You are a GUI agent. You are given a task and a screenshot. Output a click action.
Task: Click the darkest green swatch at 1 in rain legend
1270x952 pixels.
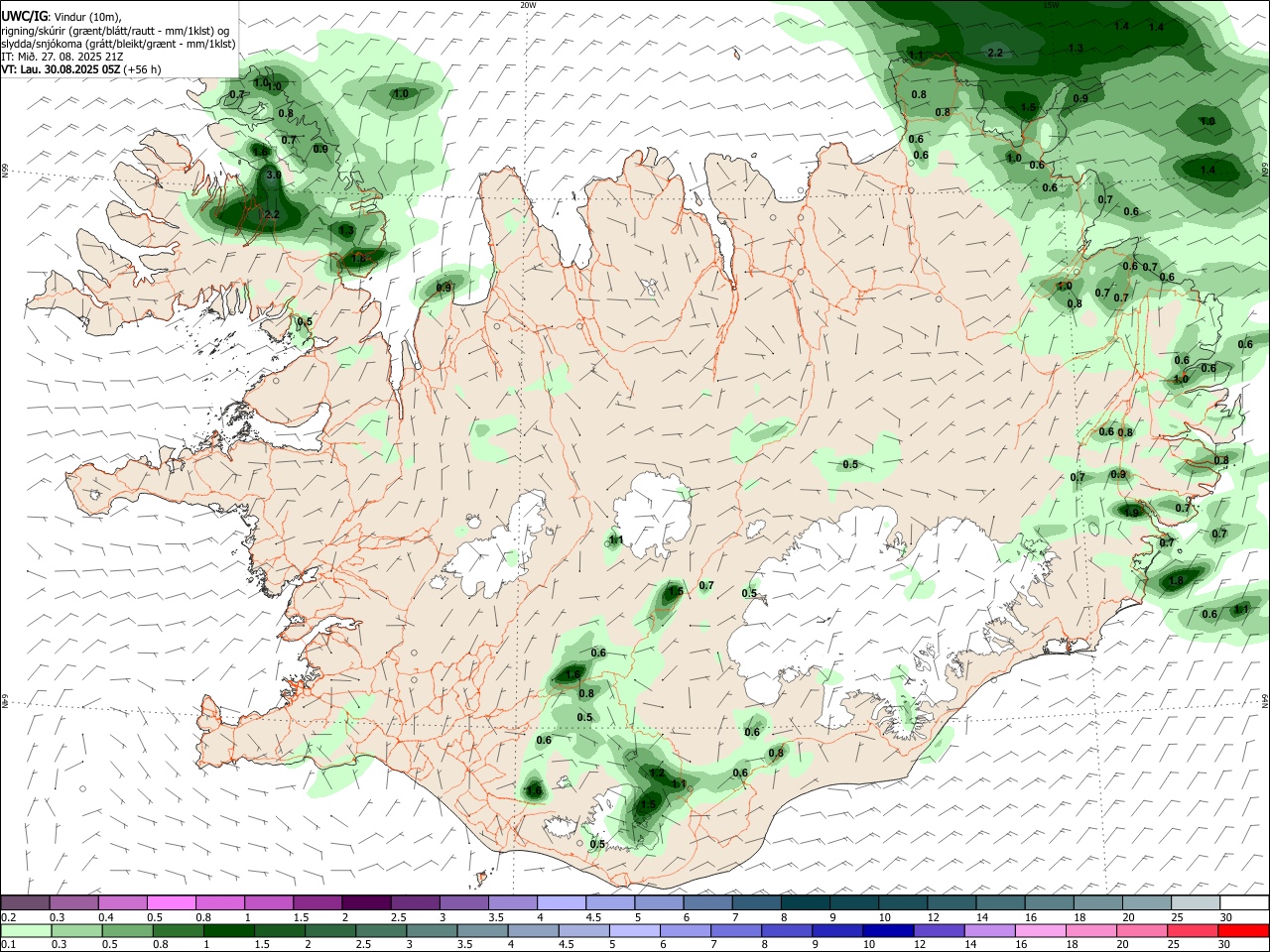(x=228, y=930)
